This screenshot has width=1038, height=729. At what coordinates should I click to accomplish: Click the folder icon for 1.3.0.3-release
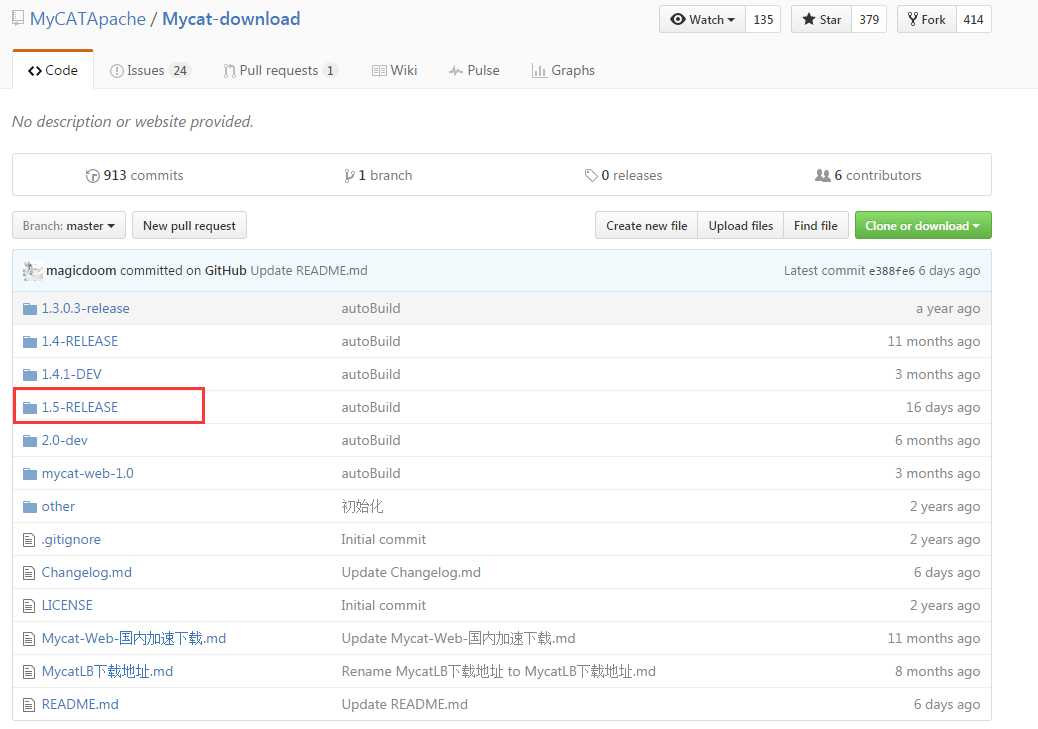pos(30,309)
